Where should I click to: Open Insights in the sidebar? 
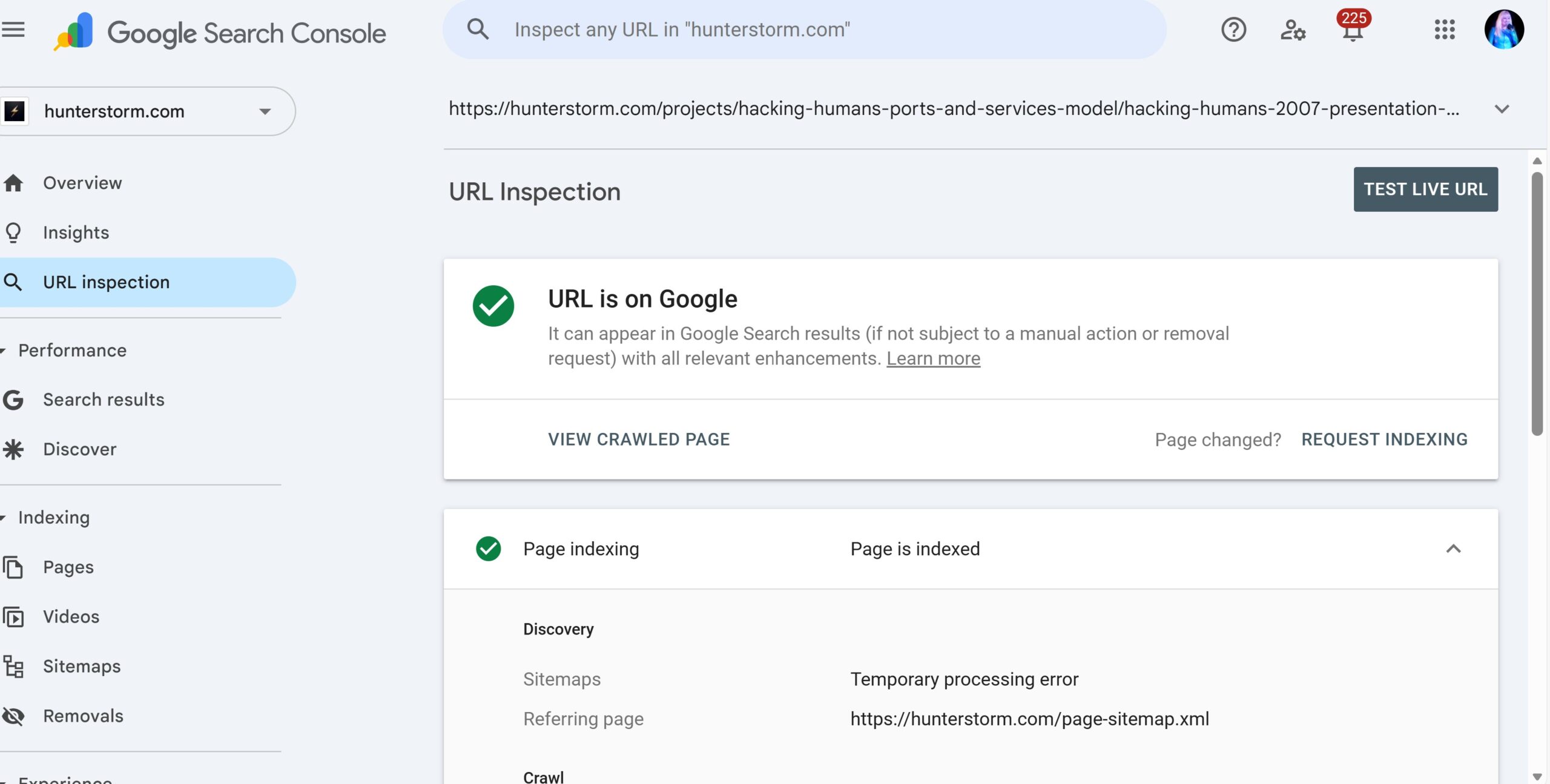tap(76, 232)
